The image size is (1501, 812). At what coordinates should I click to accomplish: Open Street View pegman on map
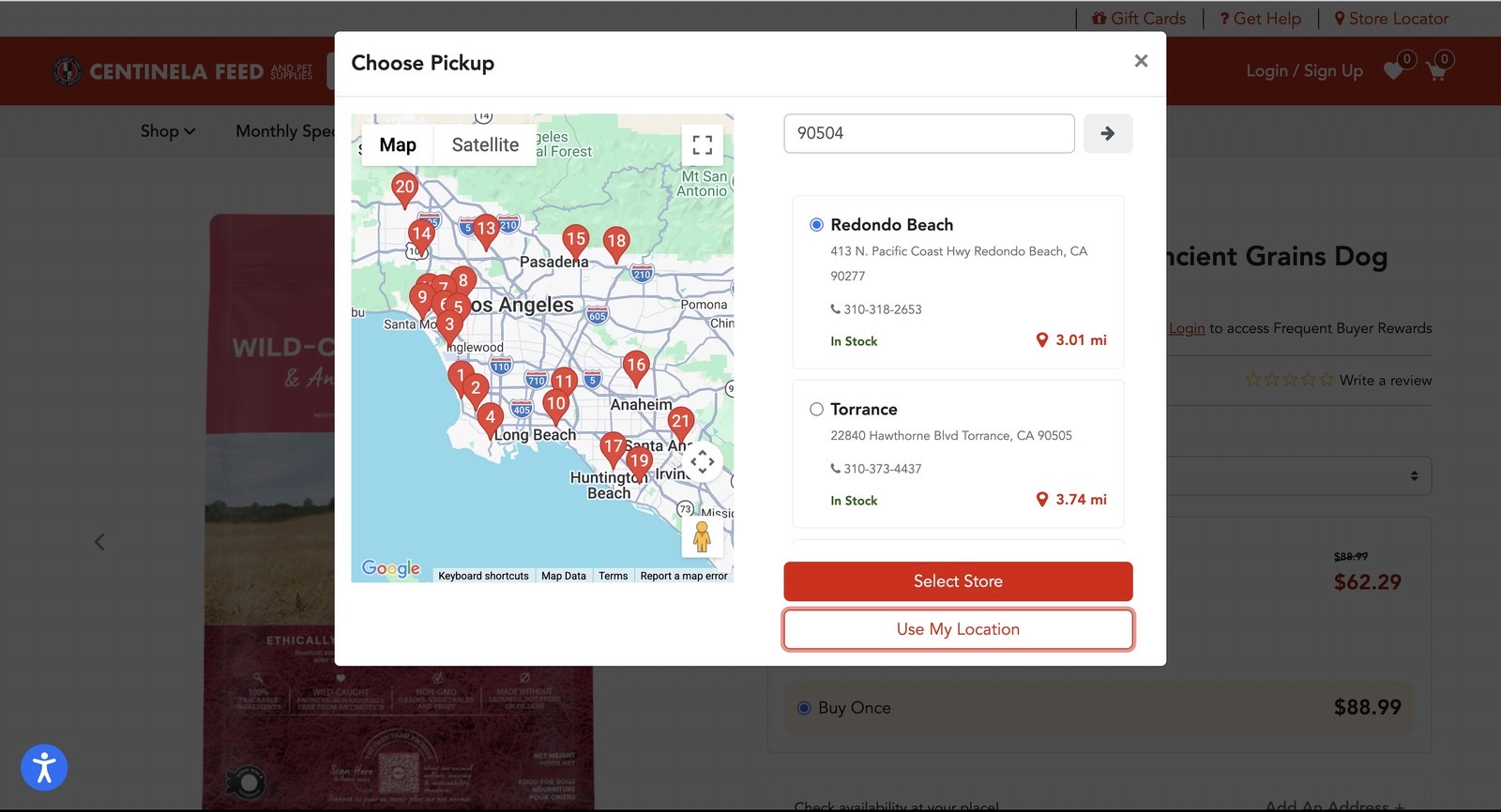[702, 537]
